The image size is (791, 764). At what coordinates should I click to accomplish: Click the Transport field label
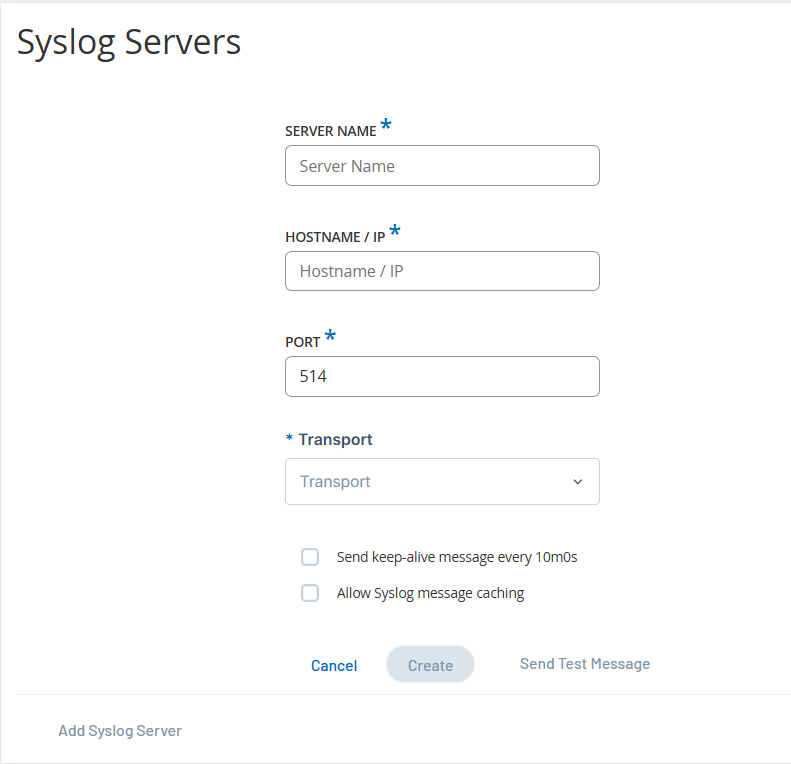click(335, 440)
